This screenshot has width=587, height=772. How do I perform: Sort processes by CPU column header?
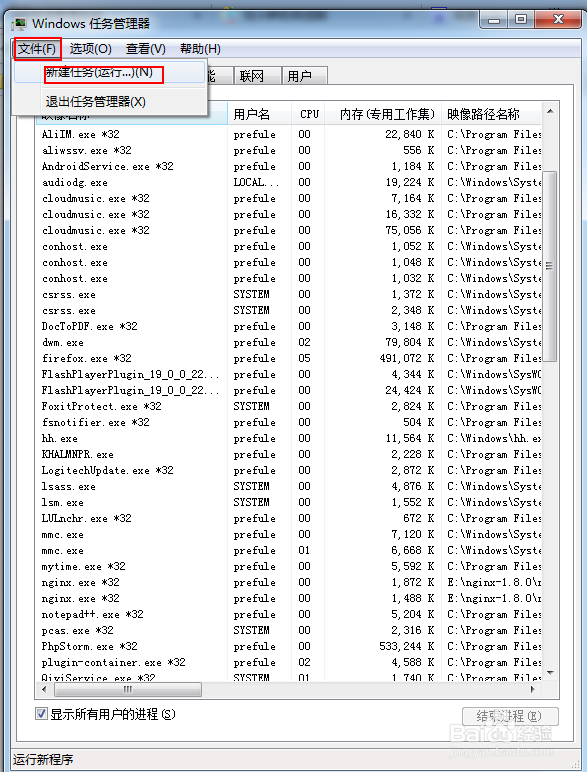tap(309, 114)
